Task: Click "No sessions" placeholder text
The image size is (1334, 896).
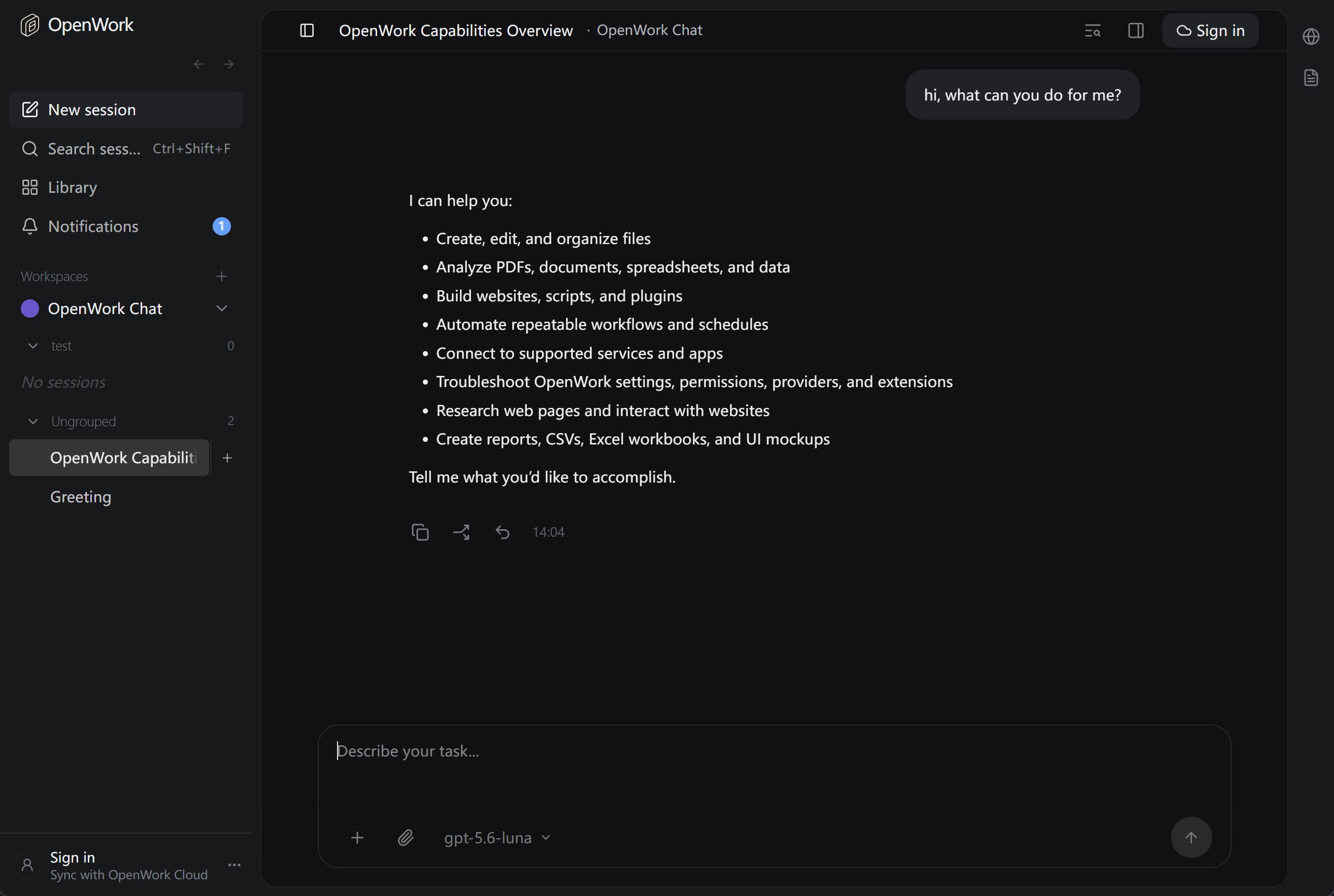Action: [63, 382]
